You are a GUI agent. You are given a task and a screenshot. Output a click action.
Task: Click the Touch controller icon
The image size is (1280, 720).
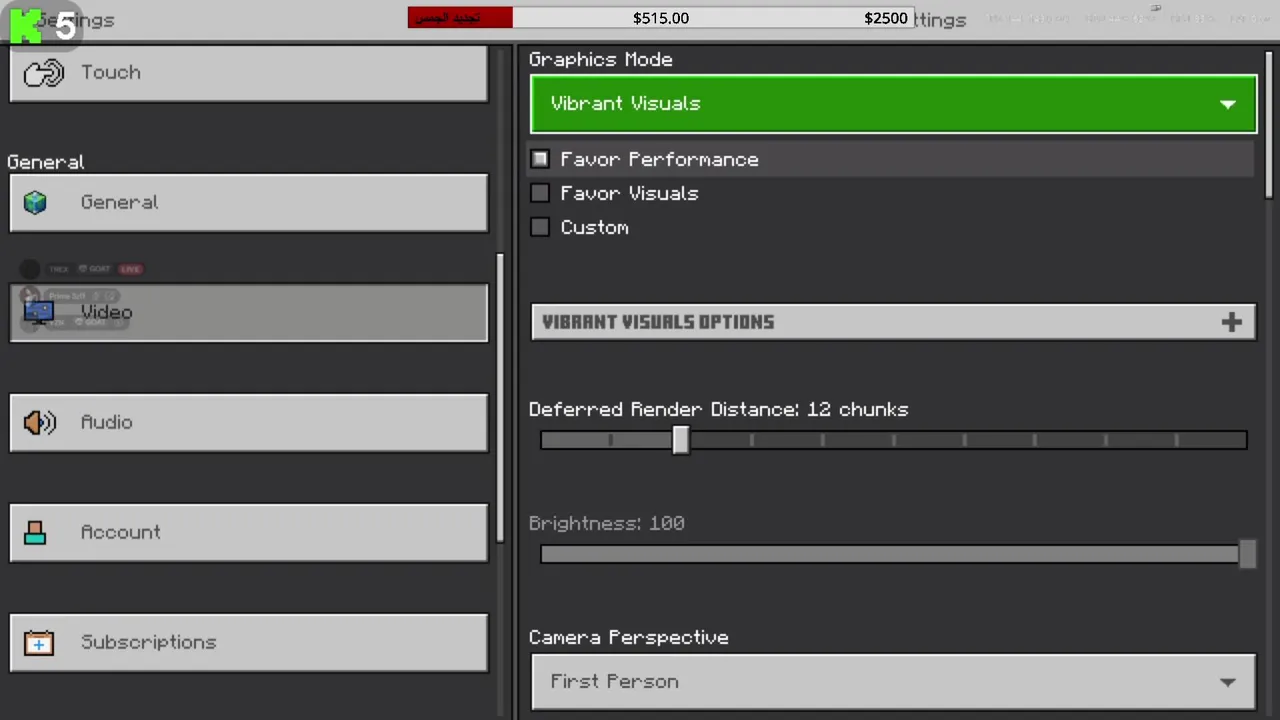pos(43,73)
